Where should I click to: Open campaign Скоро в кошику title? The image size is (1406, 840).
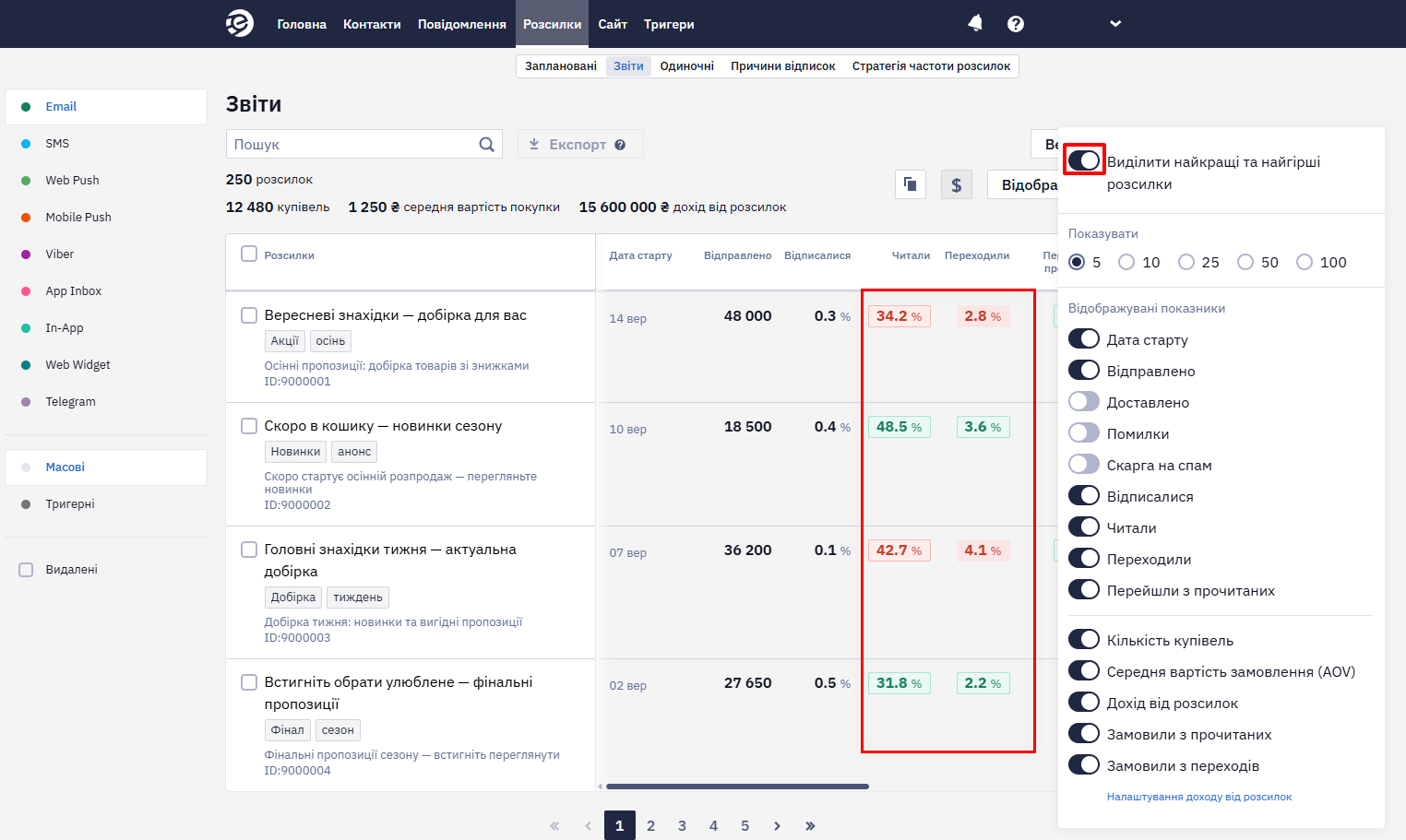point(383,426)
